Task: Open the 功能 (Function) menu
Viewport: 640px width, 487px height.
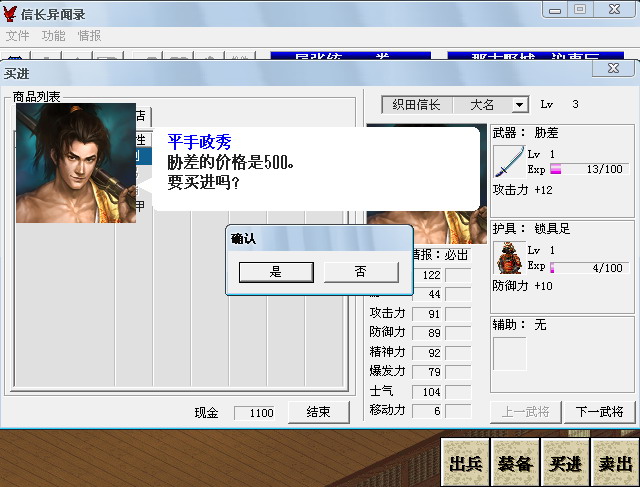Action: [x=54, y=35]
